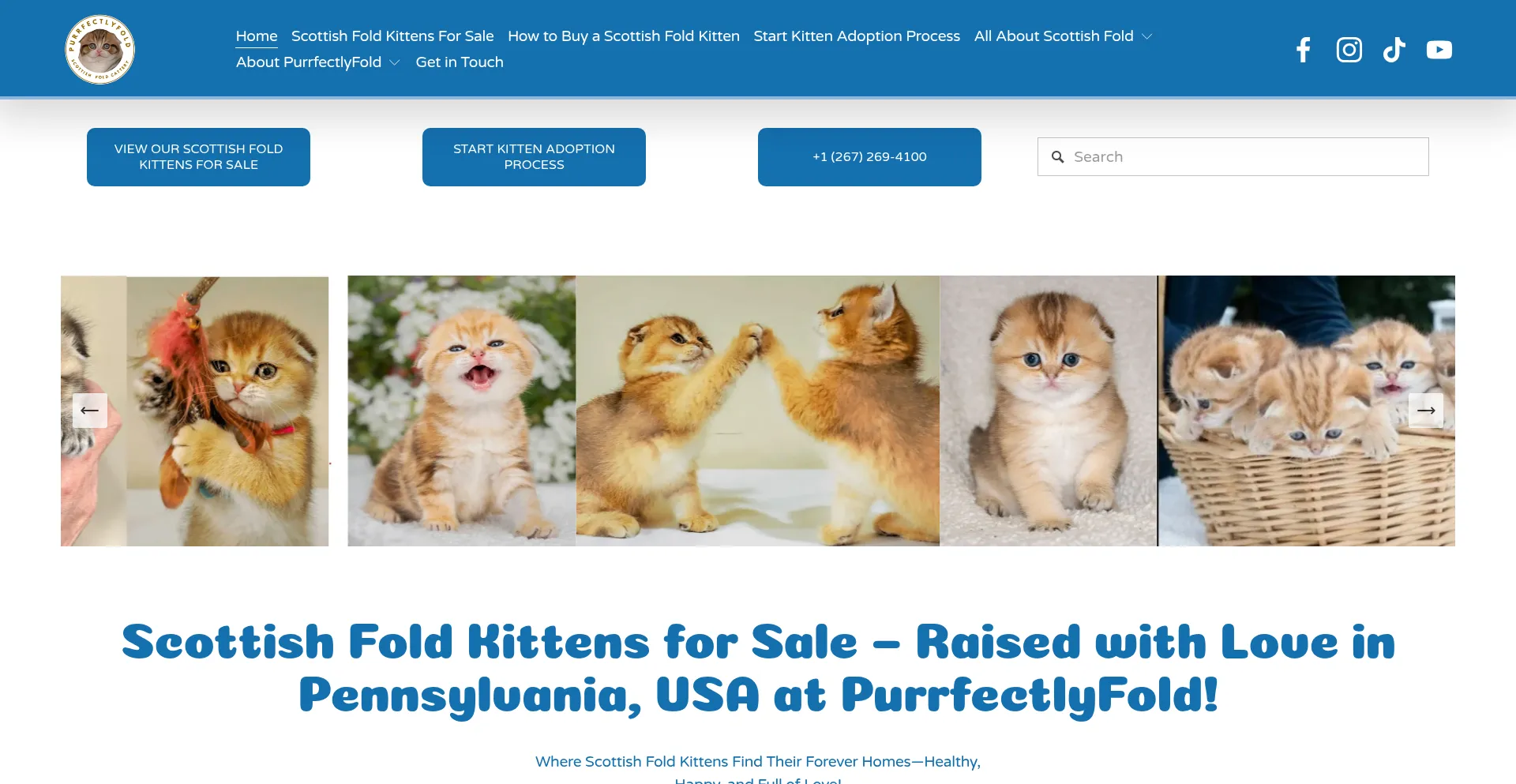The height and width of the screenshot is (784, 1516).
Task: Select the Home menu item
Action: [x=257, y=36]
